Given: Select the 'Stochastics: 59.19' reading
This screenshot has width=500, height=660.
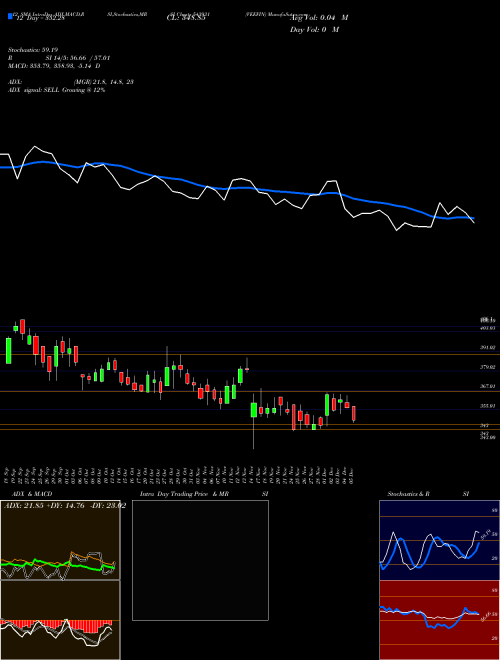Looking at the screenshot, I should point(33,50).
